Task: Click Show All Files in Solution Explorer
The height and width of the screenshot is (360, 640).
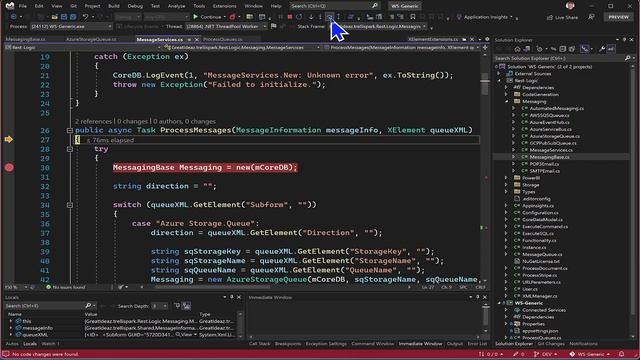Action: point(572,49)
